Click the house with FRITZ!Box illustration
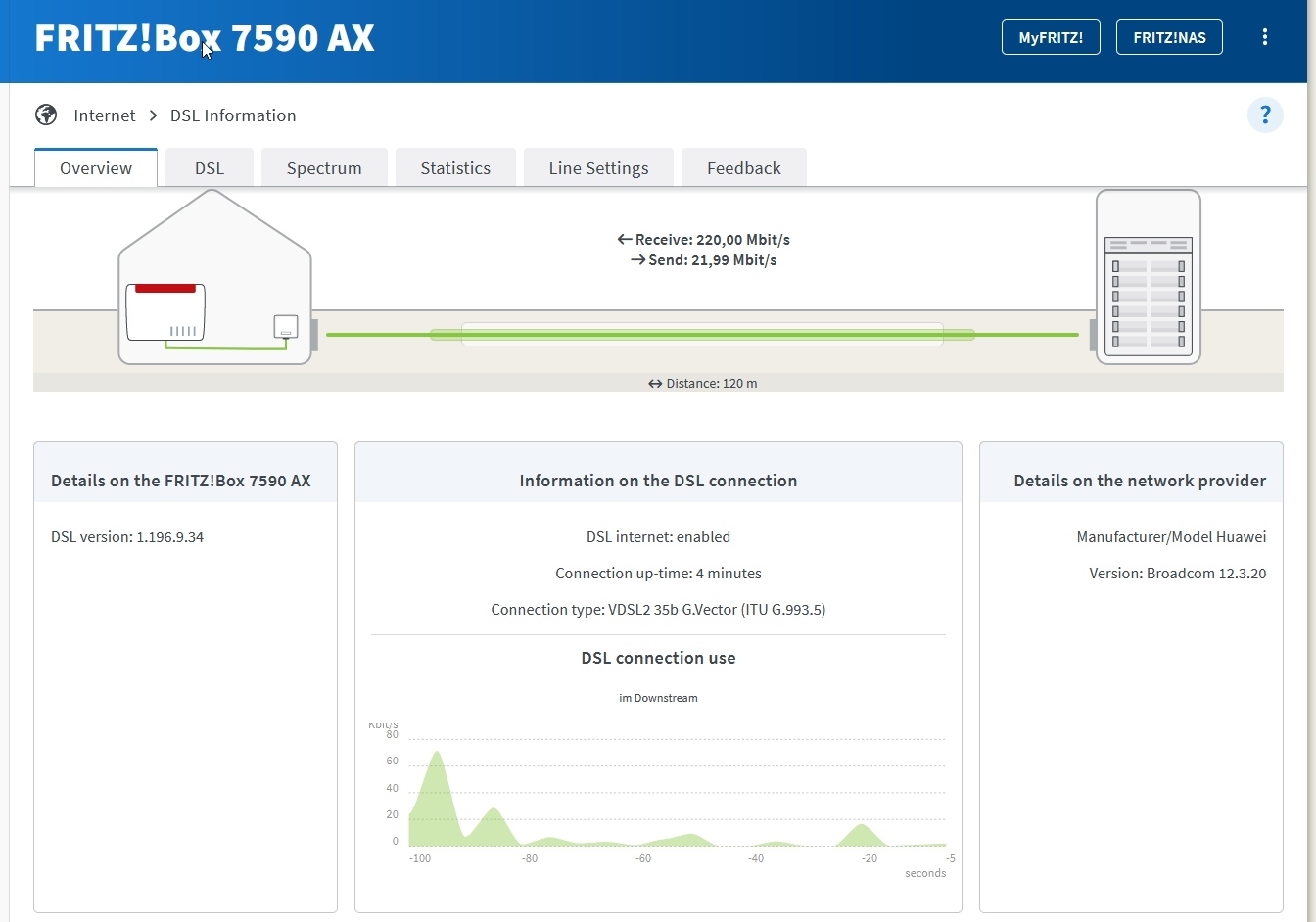Viewport: 1316px width, 922px height. coord(215,277)
